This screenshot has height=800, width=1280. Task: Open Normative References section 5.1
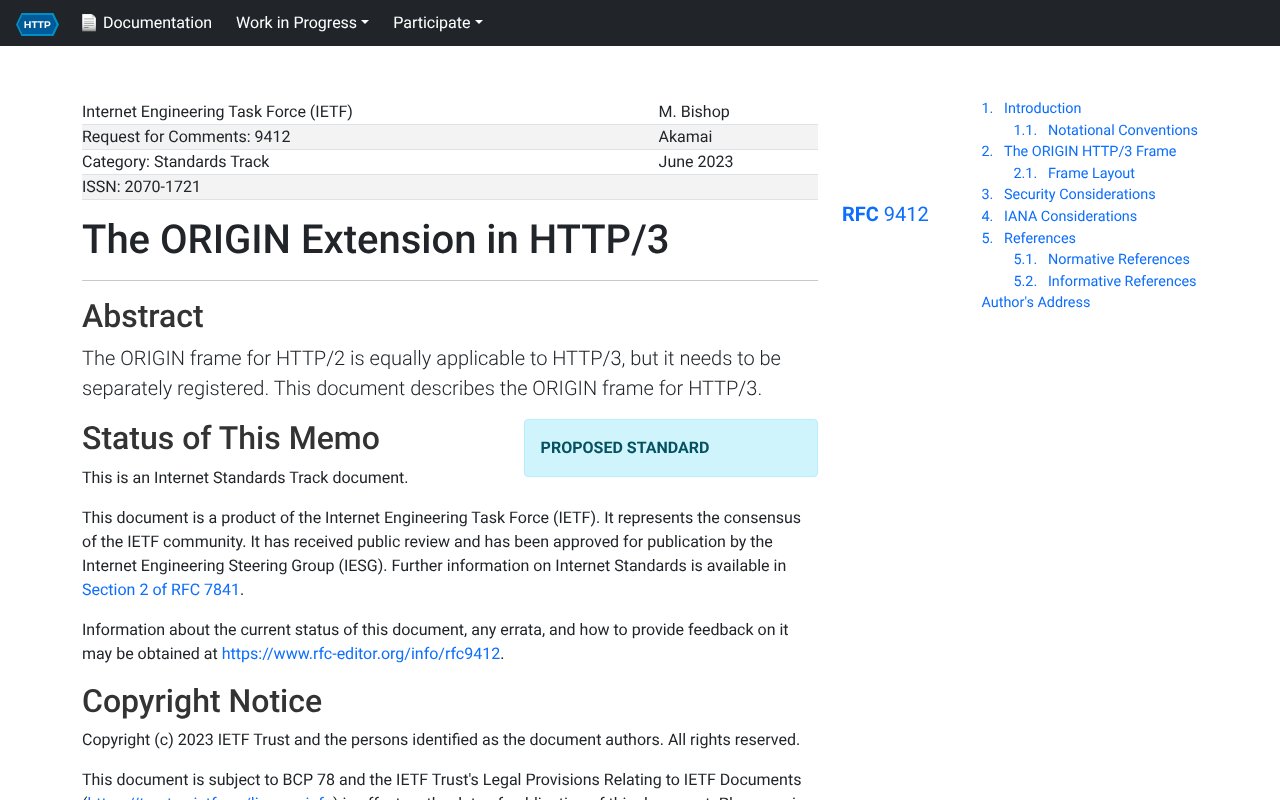click(1118, 259)
